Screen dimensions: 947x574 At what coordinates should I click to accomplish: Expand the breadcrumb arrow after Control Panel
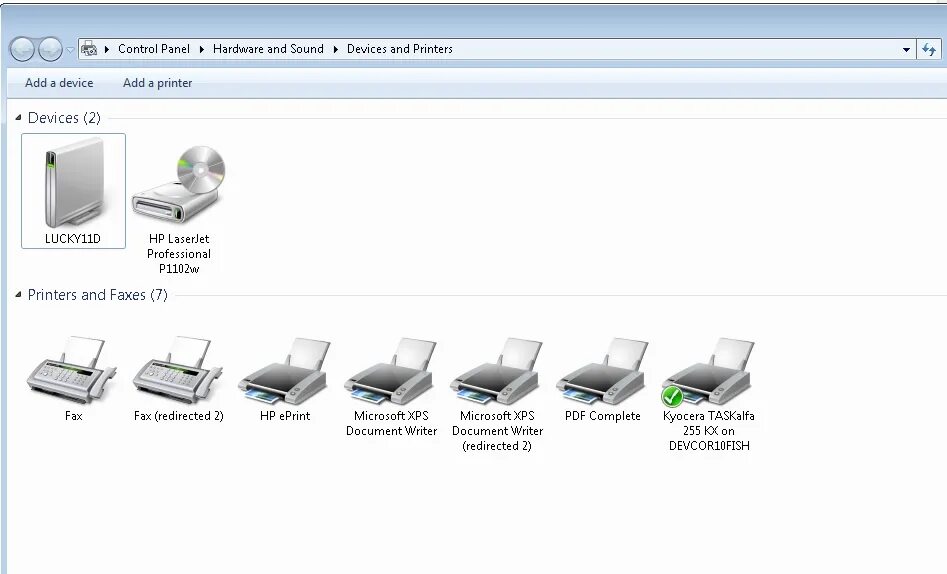click(x=202, y=50)
